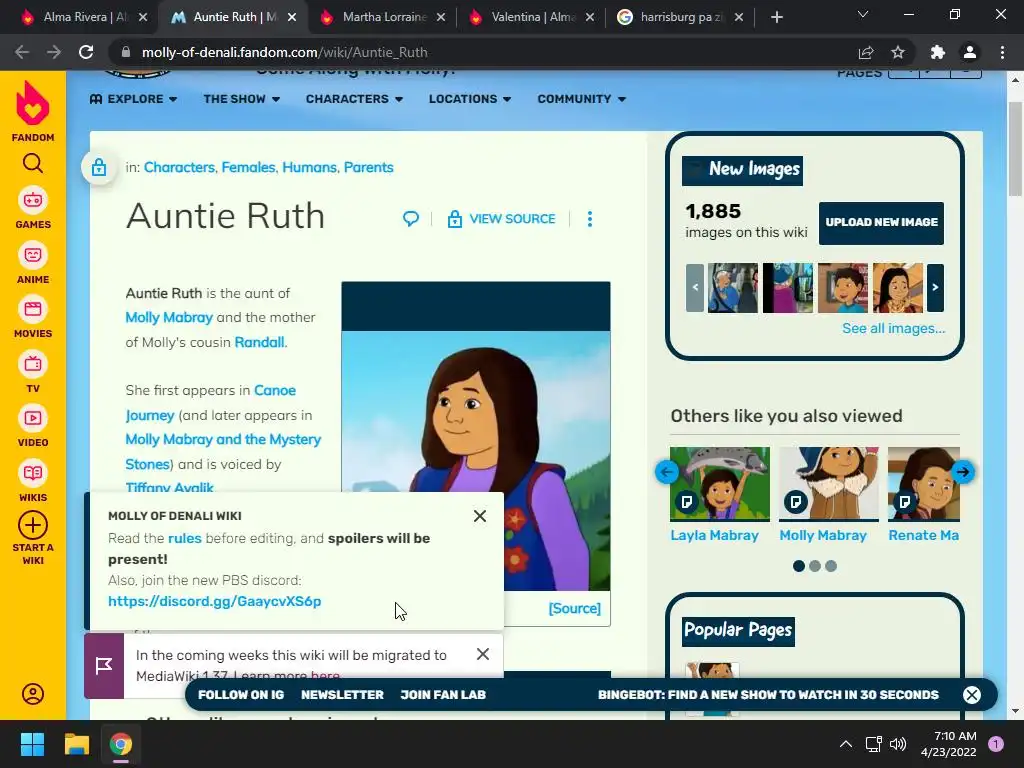Close the Auntie Ruth tab
This screenshot has width=1024, height=768.
292,17
